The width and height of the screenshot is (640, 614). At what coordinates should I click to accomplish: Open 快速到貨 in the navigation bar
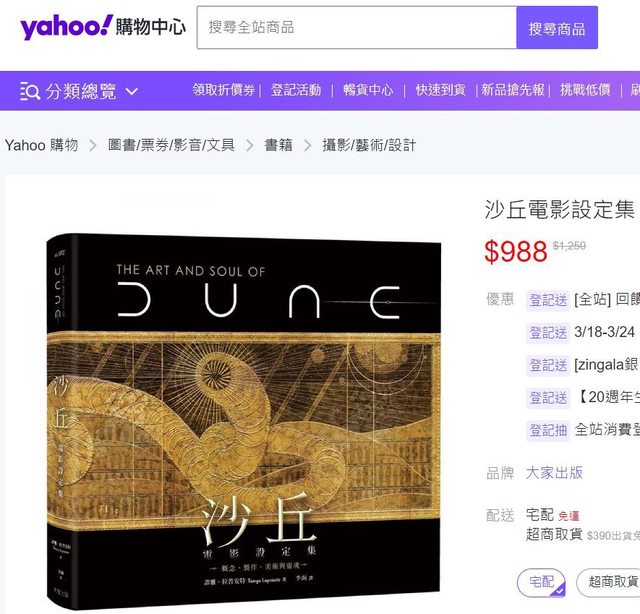click(x=440, y=90)
